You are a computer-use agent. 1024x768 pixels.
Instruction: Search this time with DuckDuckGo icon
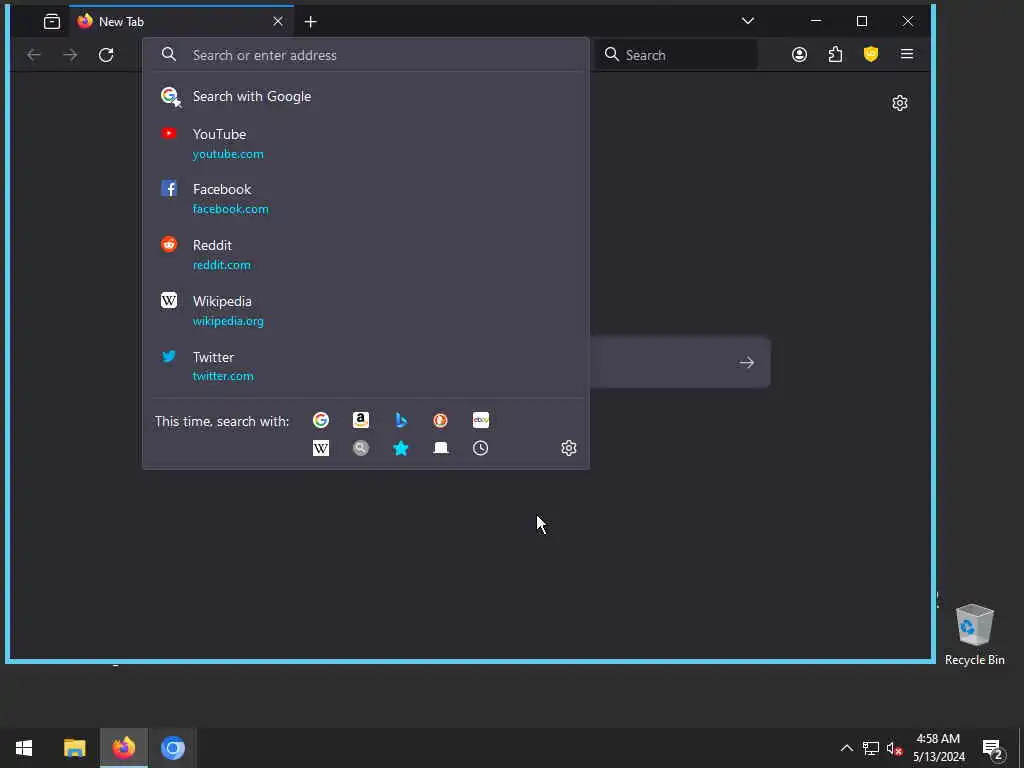441,420
